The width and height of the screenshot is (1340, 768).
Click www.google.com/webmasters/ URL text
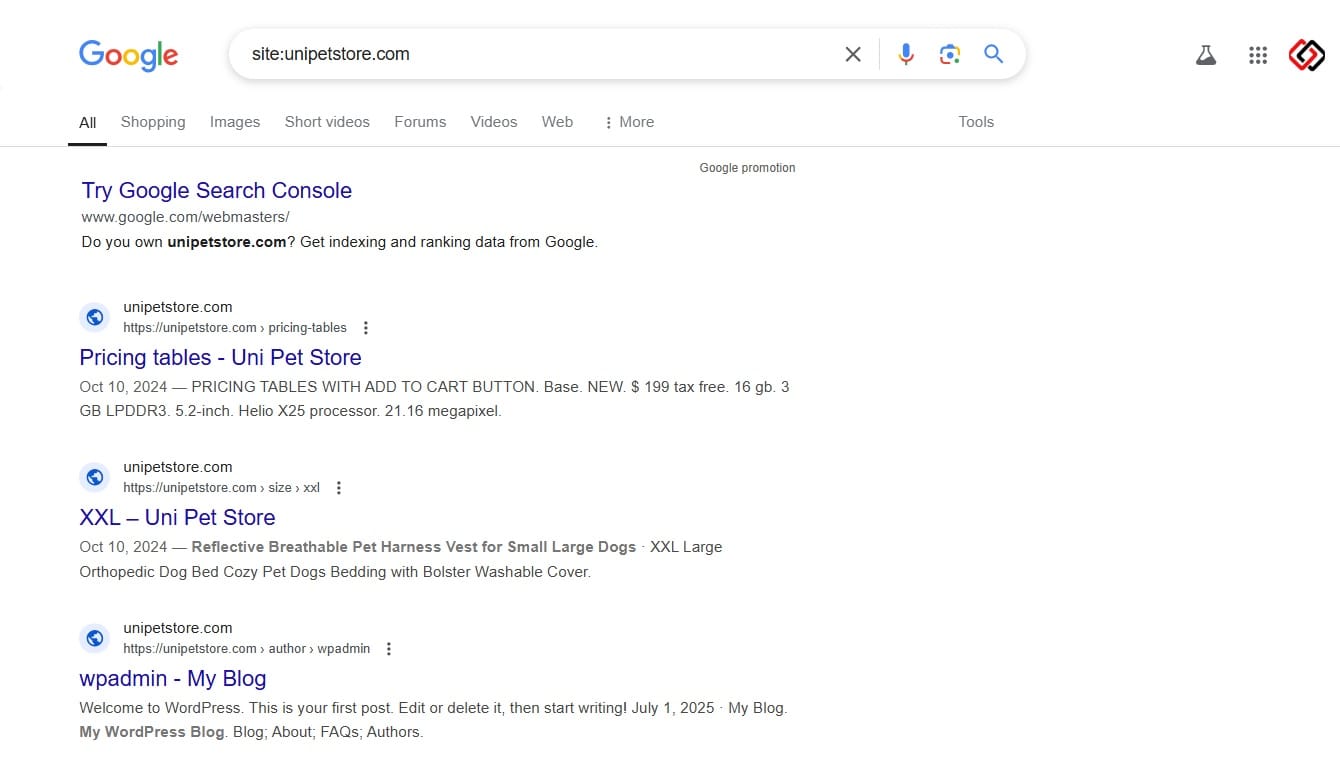coord(186,217)
